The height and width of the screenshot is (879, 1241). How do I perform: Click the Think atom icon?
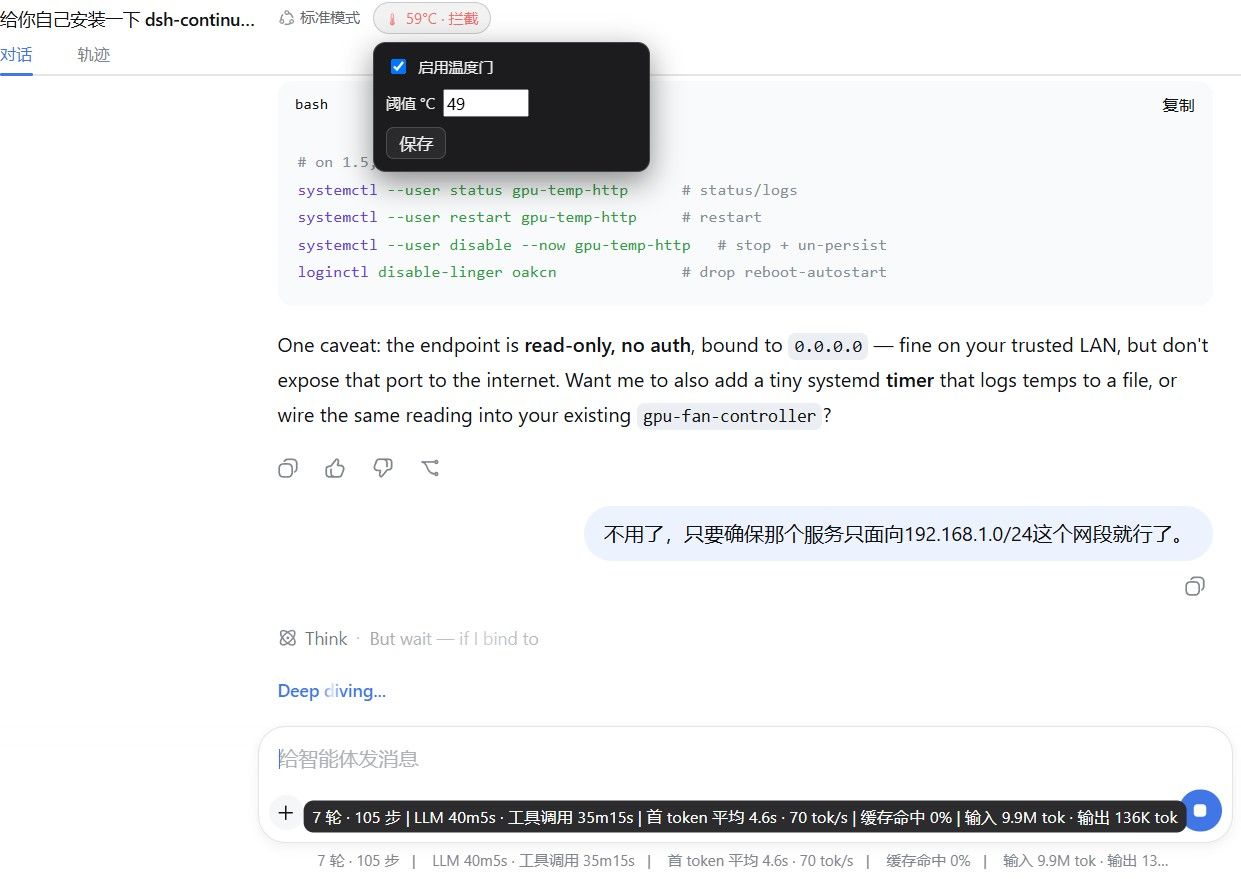tap(288, 638)
